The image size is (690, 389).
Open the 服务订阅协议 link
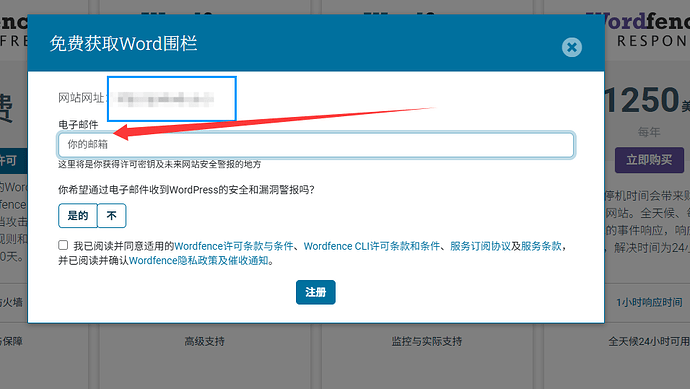(x=480, y=246)
